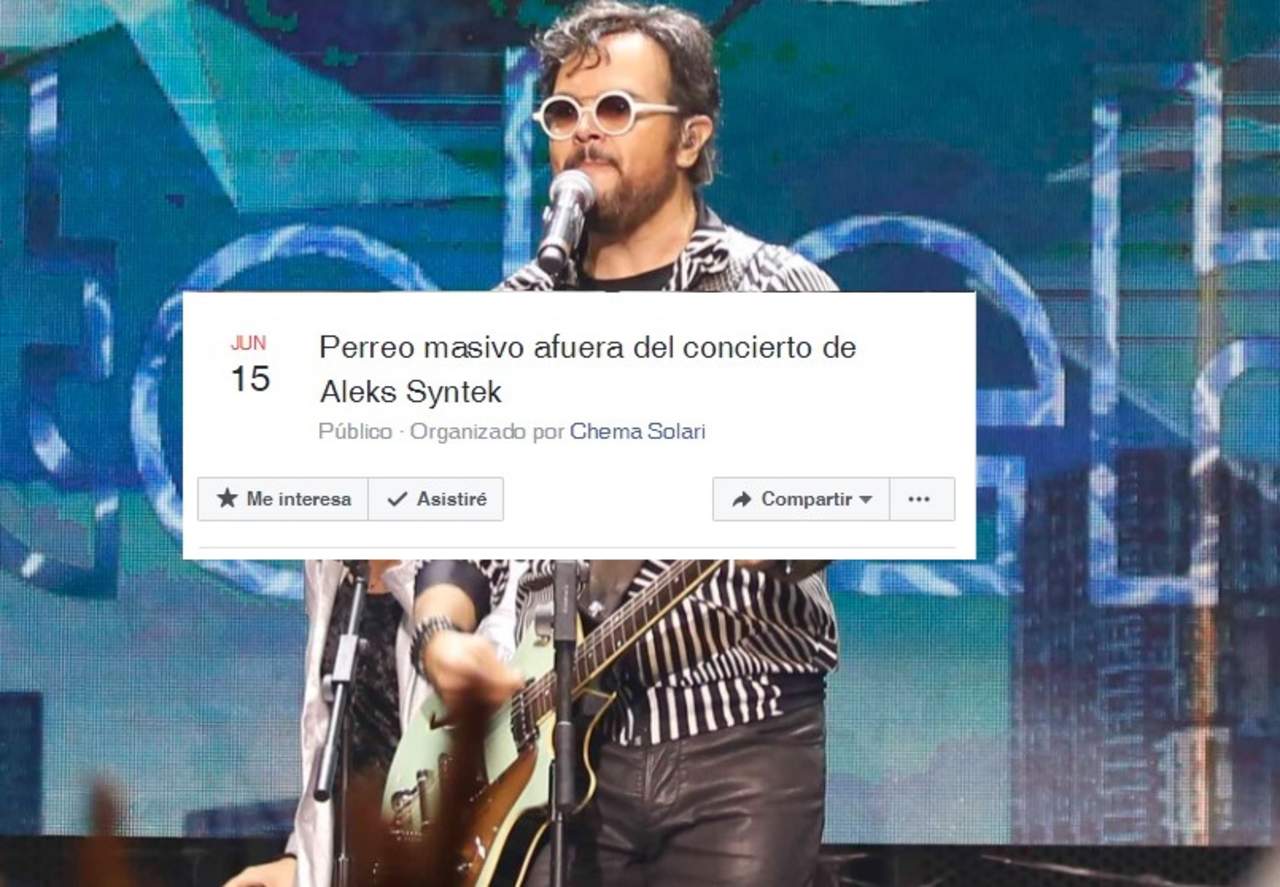Click the Aleks Syntek name in the title
The image size is (1280, 887).
pyautogui.click(x=410, y=392)
